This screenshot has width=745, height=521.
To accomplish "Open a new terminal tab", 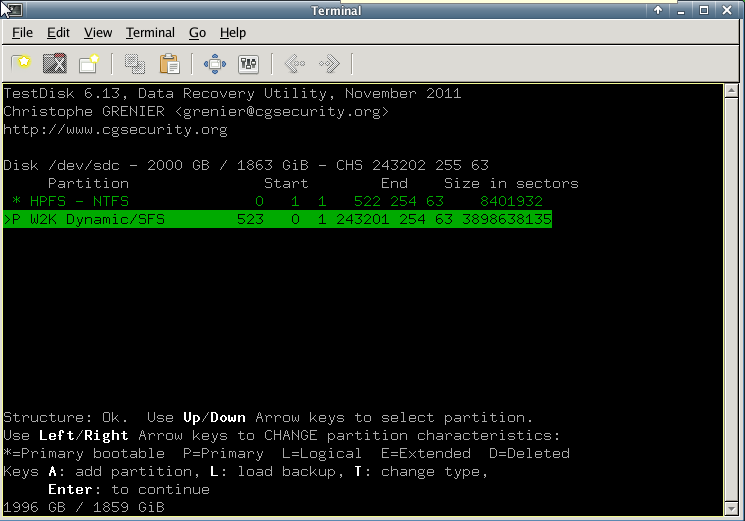I will pyautogui.click(x=21, y=63).
